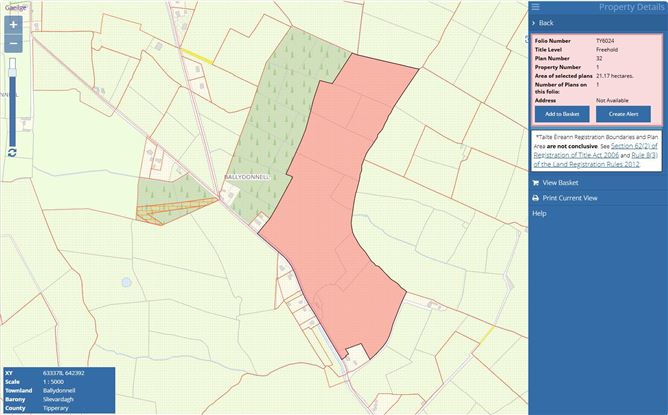Click the Area of selected plans label
The image size is (668, 415).
pyautogui.click(x=564, y=76)
